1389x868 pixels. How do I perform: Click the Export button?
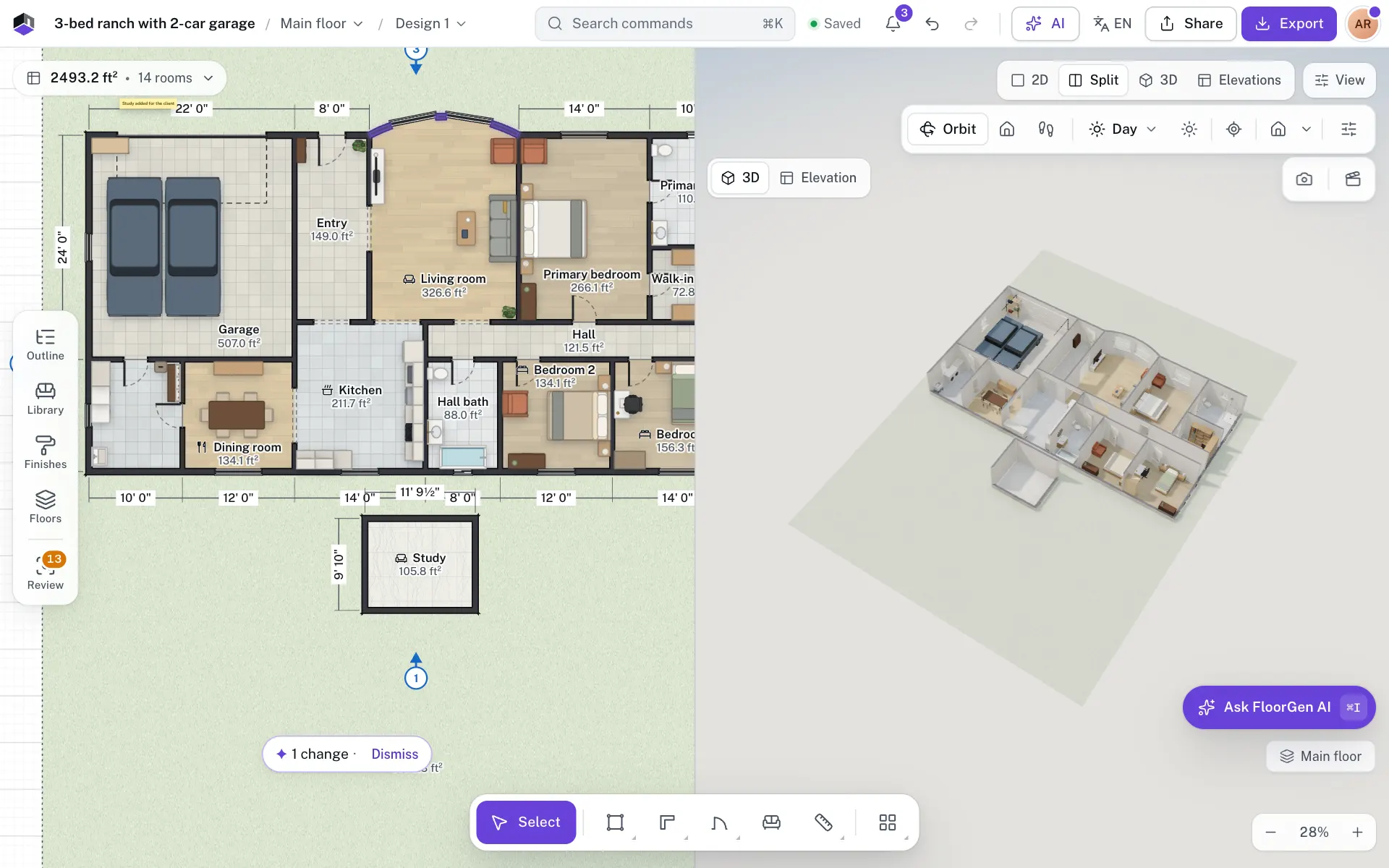click(x=1289, y=24)
